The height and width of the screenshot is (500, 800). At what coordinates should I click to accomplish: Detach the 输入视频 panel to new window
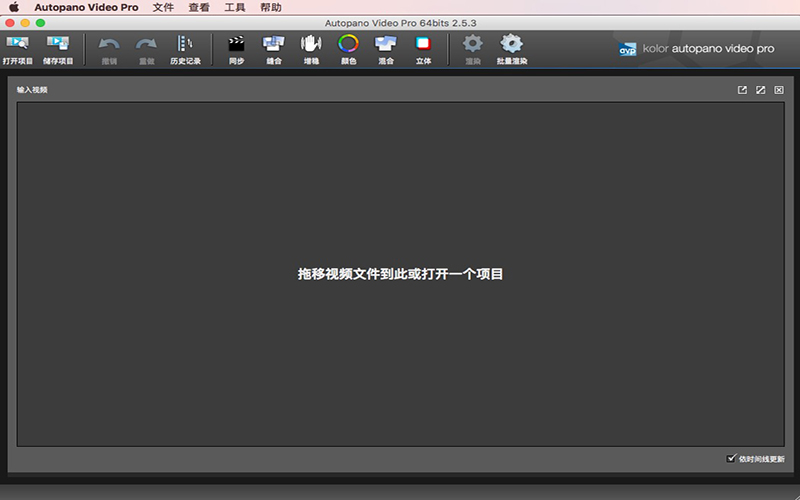coord(742,90)
